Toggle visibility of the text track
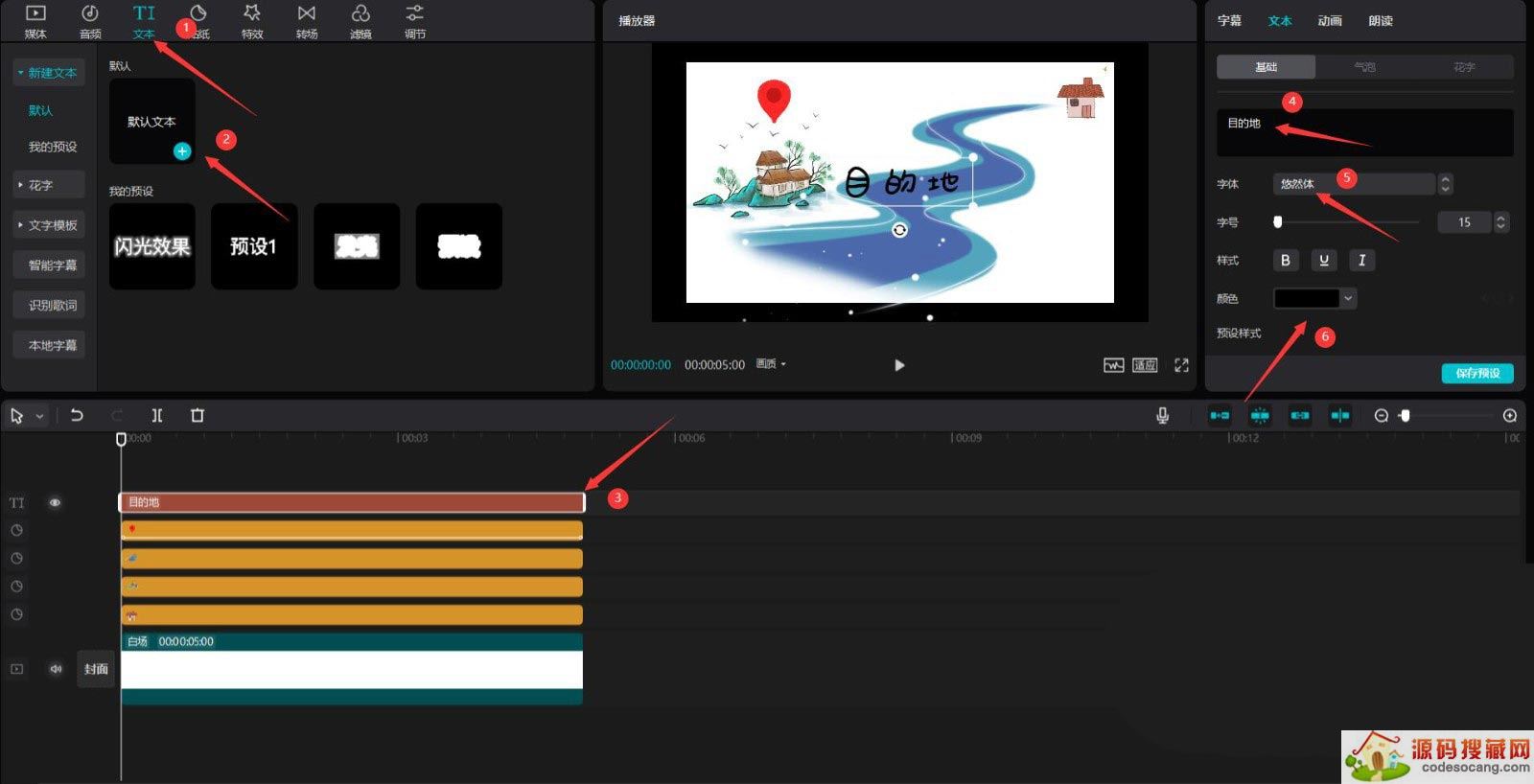 click(55, 502)
